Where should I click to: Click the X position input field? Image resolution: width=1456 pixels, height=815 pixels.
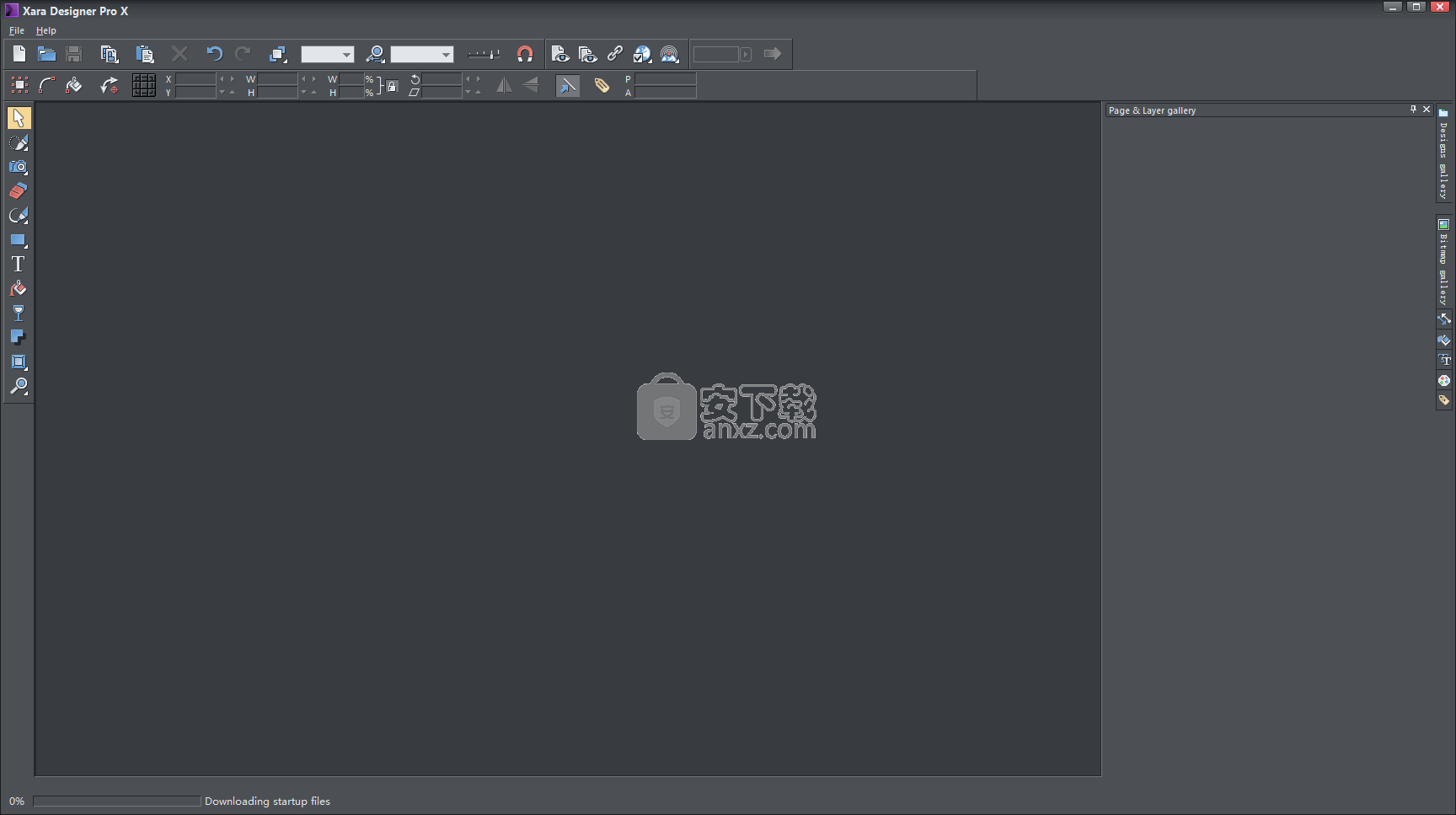click(x=196, y=79)
